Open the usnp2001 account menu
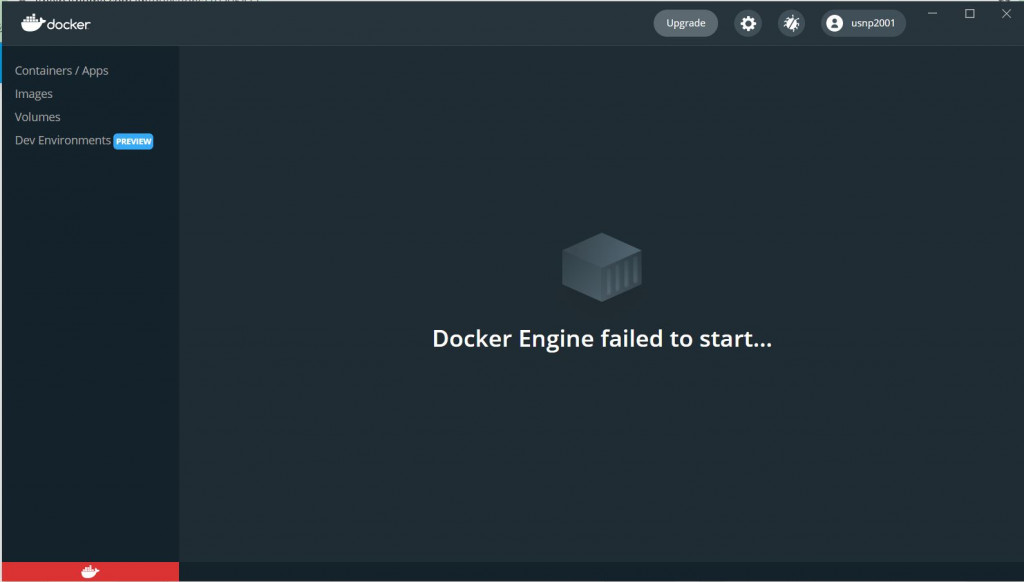This screenshot has width=1024, height=582. [863, 24]
